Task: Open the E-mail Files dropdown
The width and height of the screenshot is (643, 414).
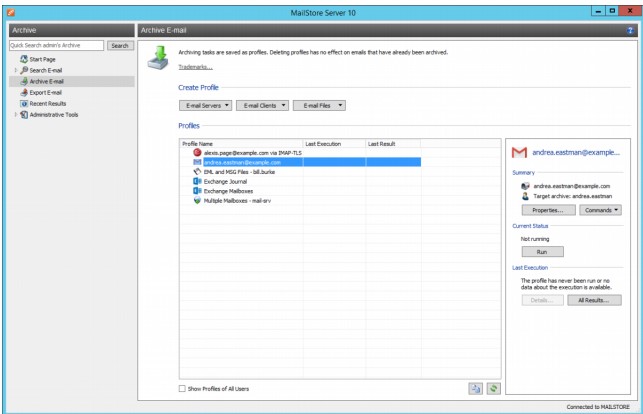Action: (x=318, y=105)
